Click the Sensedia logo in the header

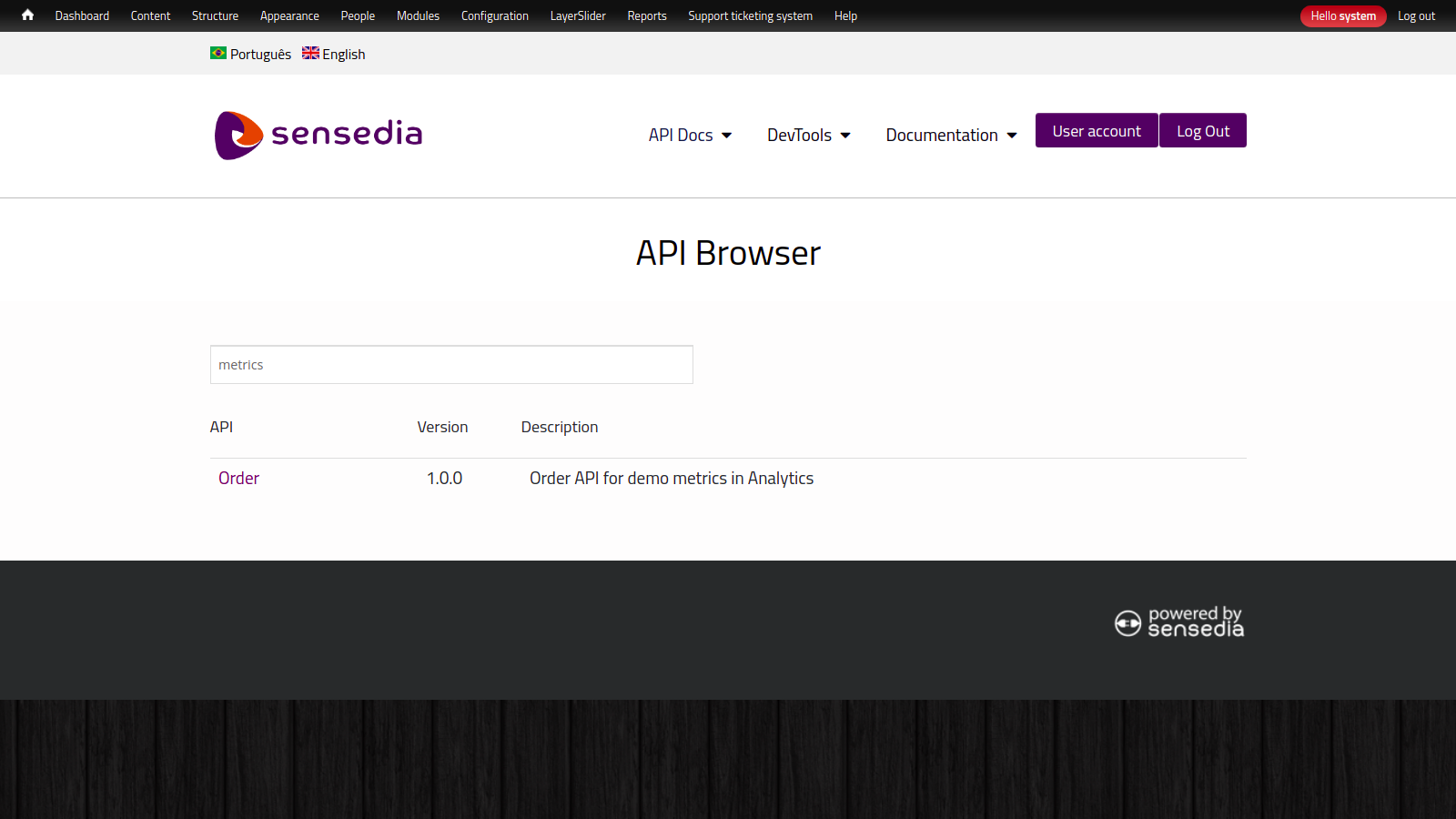(318, 135)
